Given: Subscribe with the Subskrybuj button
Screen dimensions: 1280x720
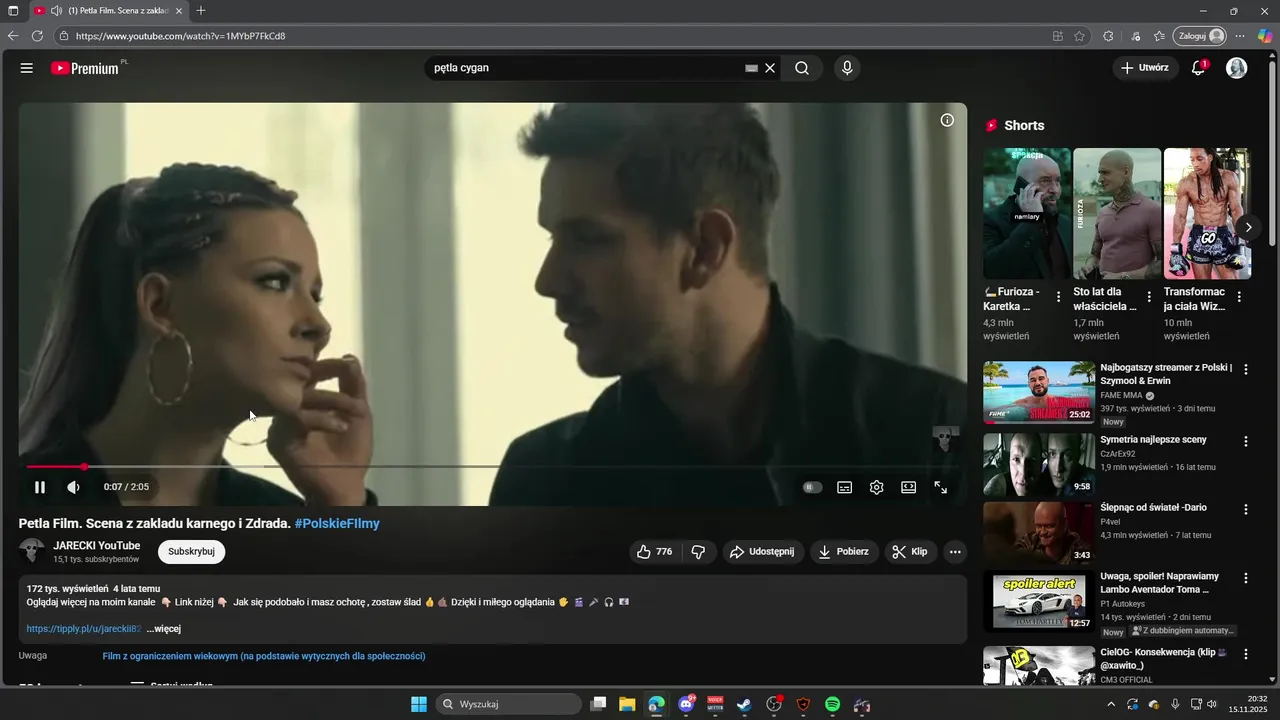Looking at the screenshot, I should point(191,552).
